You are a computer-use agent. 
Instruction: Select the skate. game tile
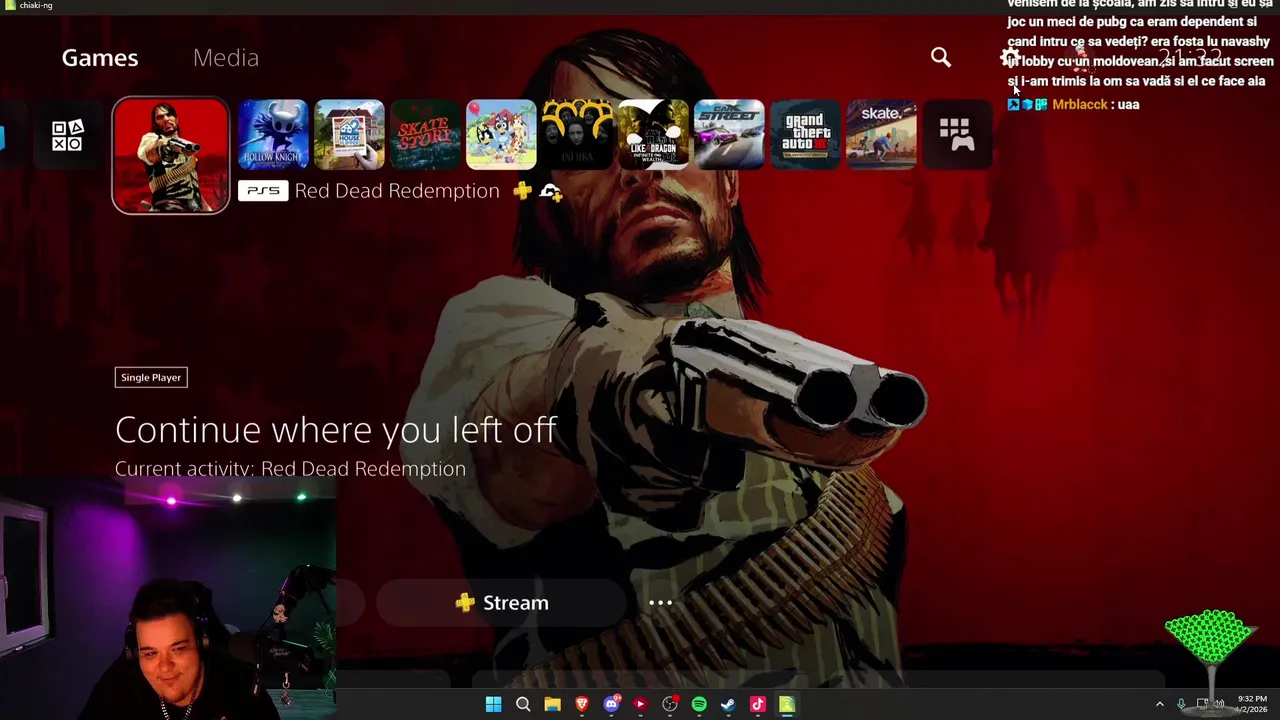(x=881, y=134)
